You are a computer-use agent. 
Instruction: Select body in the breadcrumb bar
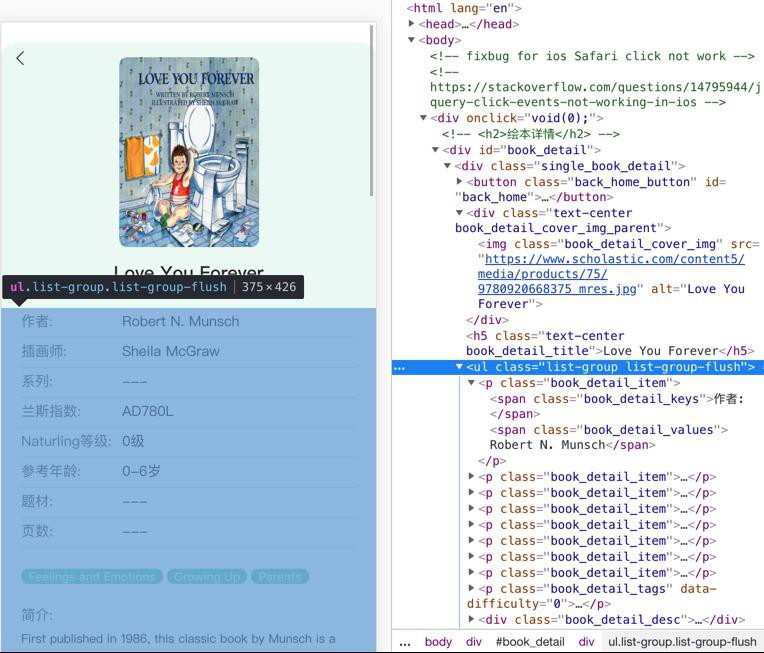pyautogui.click(x=438, y=642)
